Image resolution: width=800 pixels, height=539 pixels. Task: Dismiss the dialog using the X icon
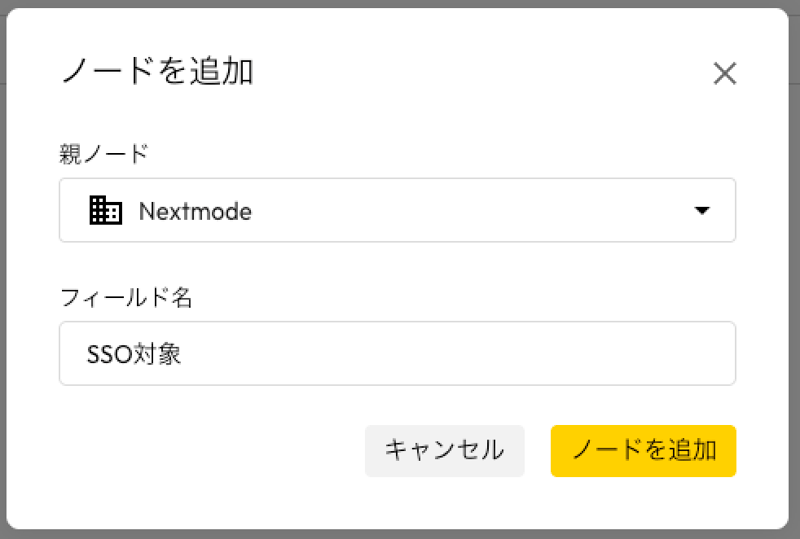(724, 73)
